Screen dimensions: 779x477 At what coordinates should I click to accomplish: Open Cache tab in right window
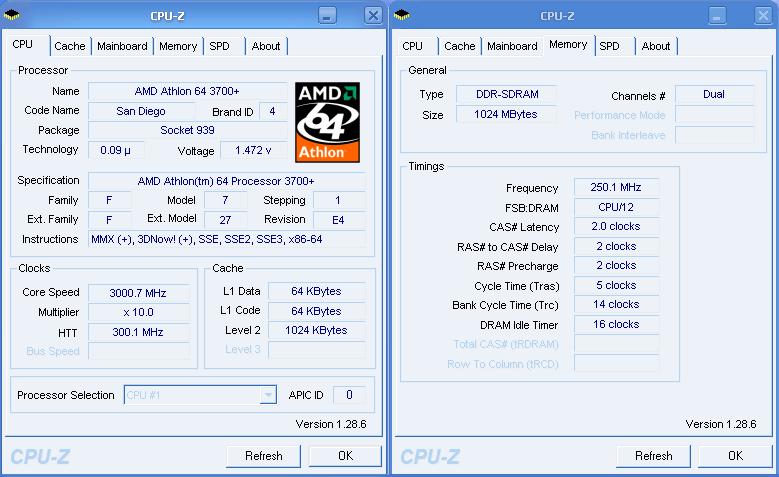(x=460, y=46)
